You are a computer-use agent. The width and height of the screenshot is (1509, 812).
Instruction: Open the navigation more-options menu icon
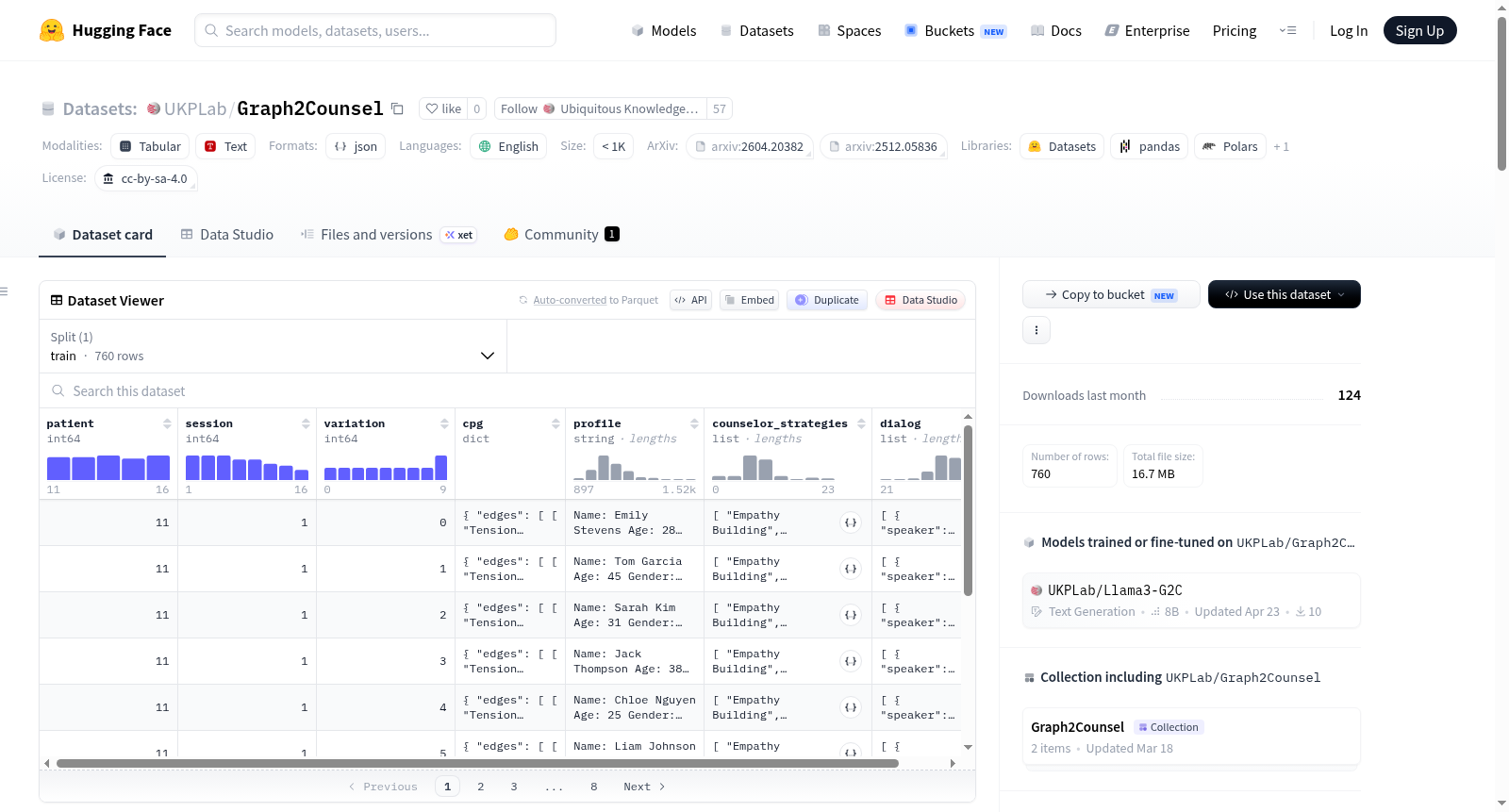point(1287,30)
